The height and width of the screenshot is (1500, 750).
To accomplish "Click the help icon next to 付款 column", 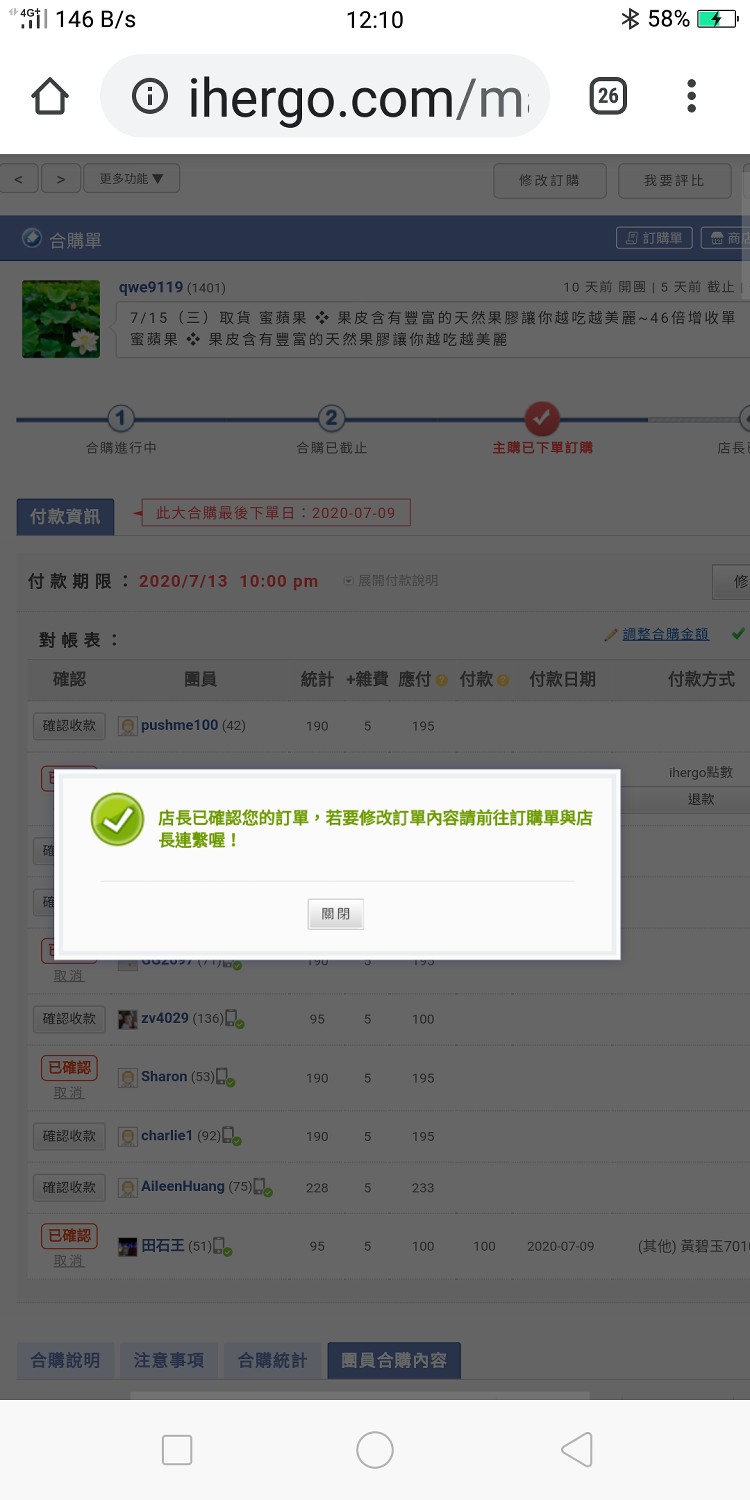I will point(503,681).
